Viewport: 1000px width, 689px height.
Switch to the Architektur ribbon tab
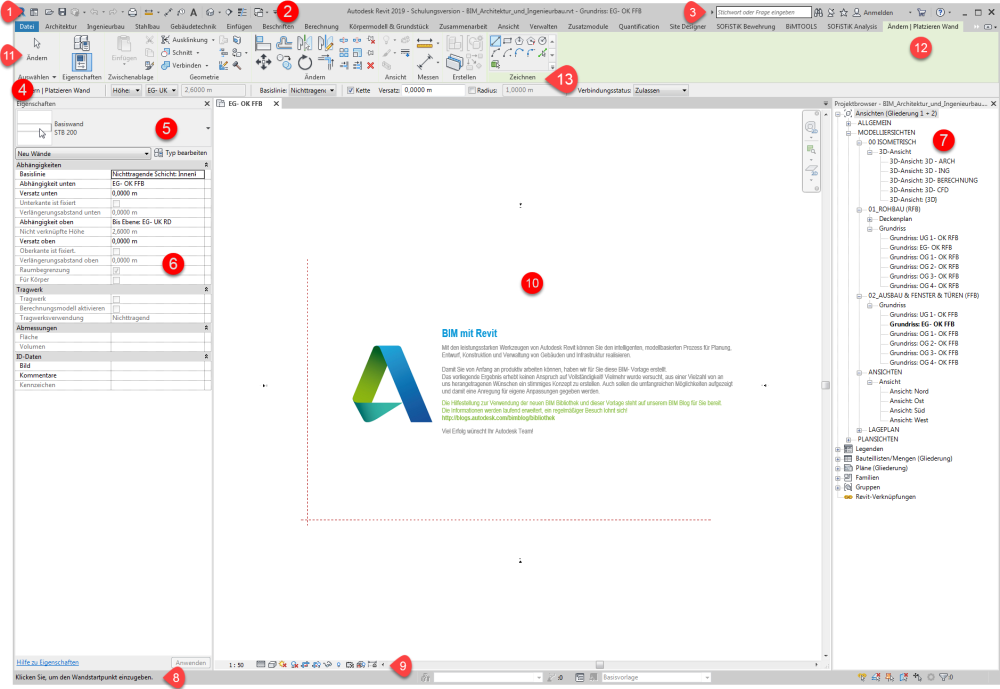(x=61, y=26)
